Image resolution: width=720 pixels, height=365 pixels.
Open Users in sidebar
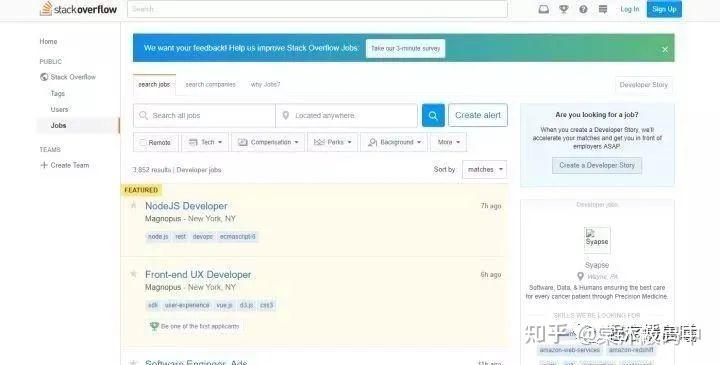tap(59, 109)
